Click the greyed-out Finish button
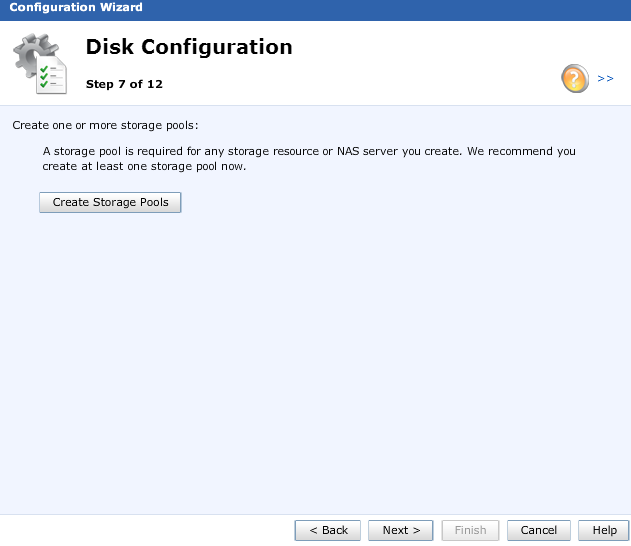 [x=470, y=530]
